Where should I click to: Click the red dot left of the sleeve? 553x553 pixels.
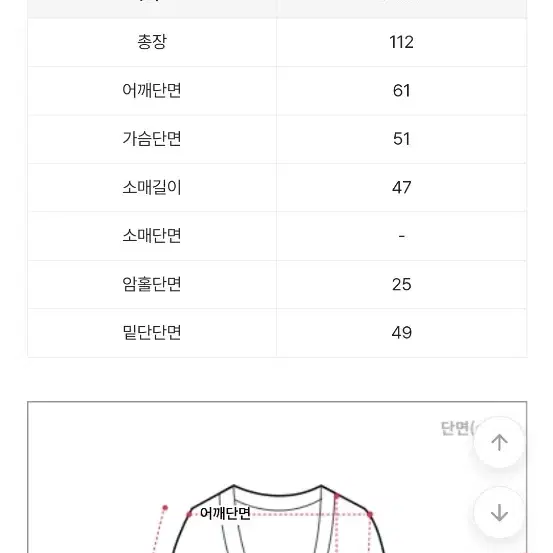point(165,508)
